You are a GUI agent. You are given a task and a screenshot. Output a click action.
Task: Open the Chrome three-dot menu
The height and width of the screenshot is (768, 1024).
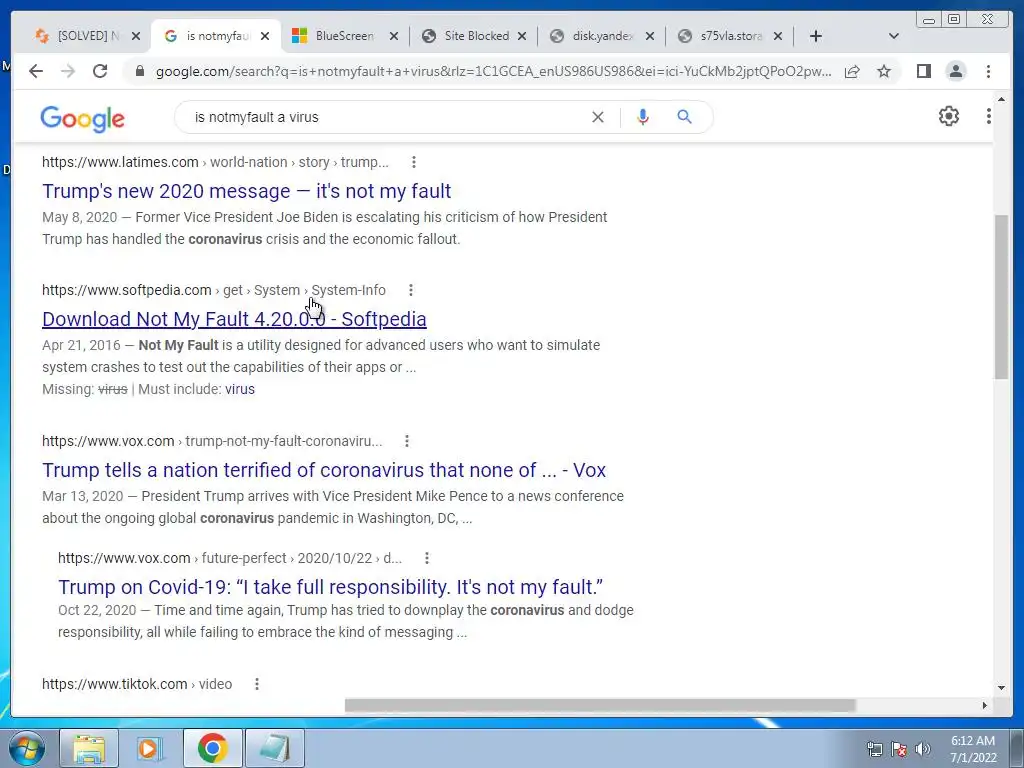[988, 71]
